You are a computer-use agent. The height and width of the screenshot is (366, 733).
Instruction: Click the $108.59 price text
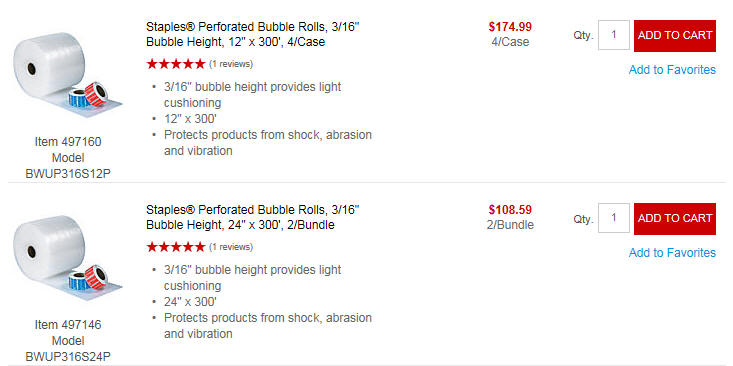[510, 210]
